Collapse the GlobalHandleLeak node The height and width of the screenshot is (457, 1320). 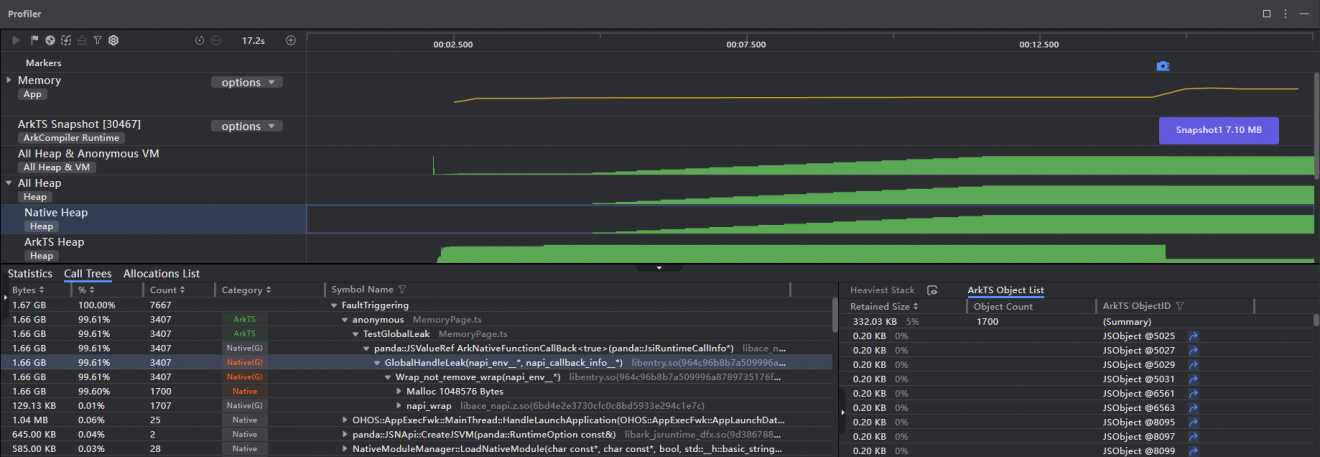tap(377, 362)
